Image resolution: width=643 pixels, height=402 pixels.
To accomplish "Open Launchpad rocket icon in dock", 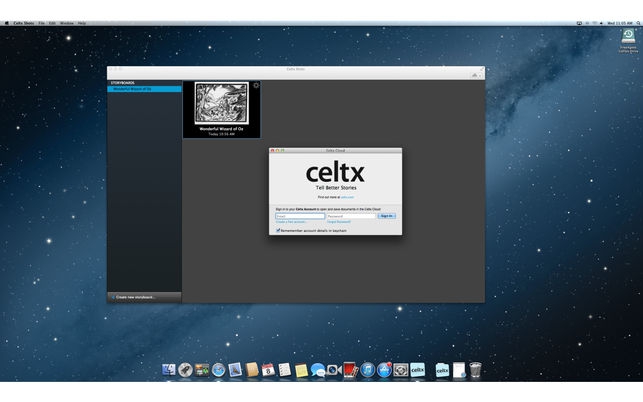I will point(185,370).
